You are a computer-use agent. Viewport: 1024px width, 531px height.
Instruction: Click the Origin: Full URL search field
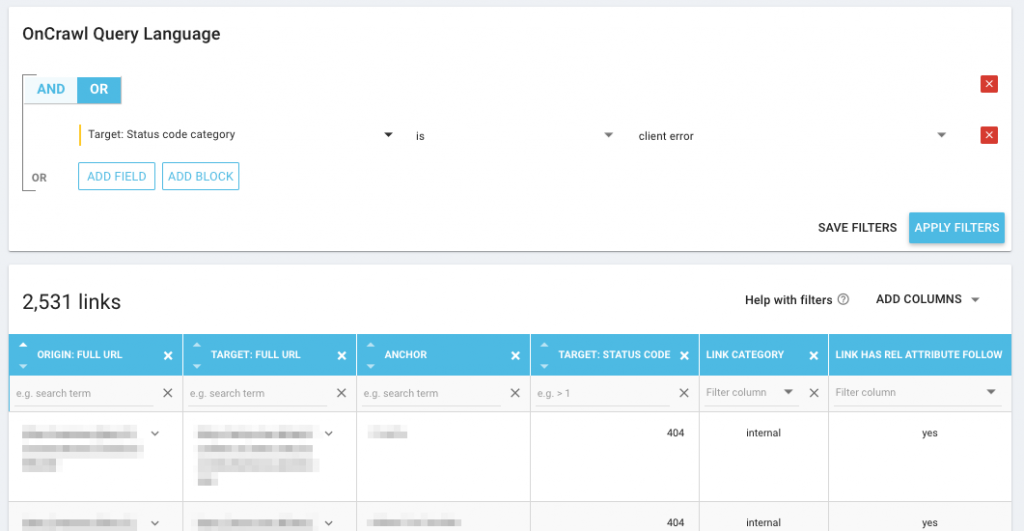coord(84,393)
